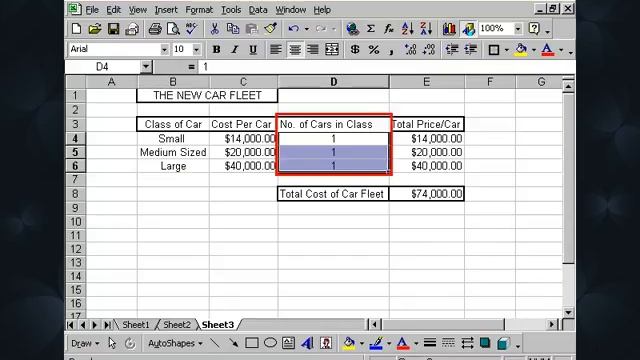
Task: Toggle Bold formatting
Action: (216, 50)
